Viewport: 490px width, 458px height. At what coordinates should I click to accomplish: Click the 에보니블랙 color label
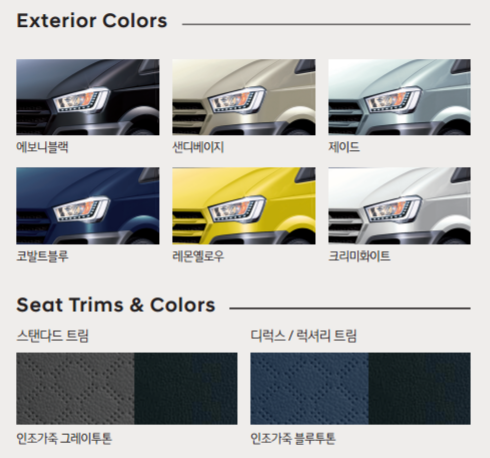coord(42,147)
